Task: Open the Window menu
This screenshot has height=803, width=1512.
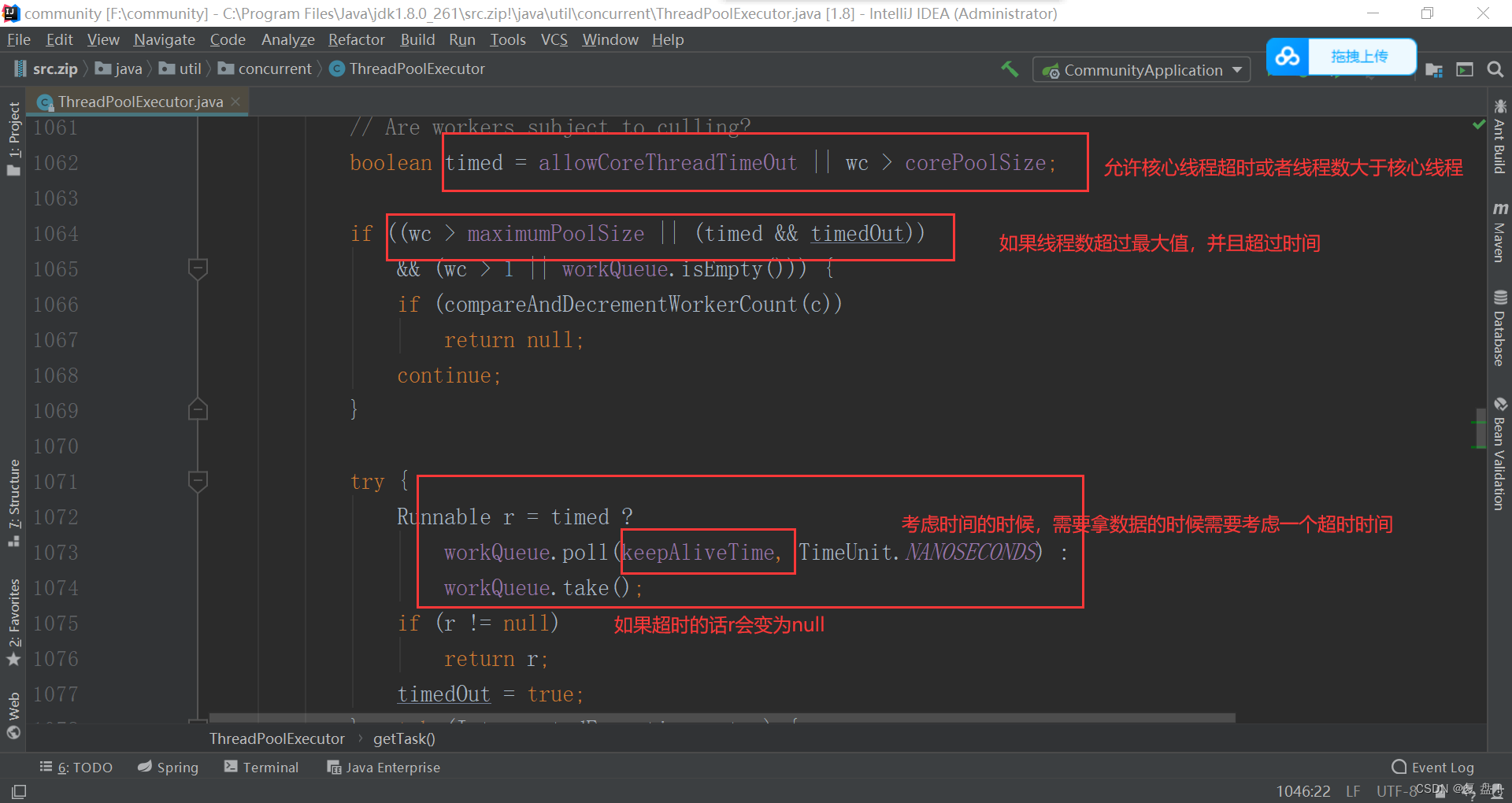Action: tap(610, 40)
